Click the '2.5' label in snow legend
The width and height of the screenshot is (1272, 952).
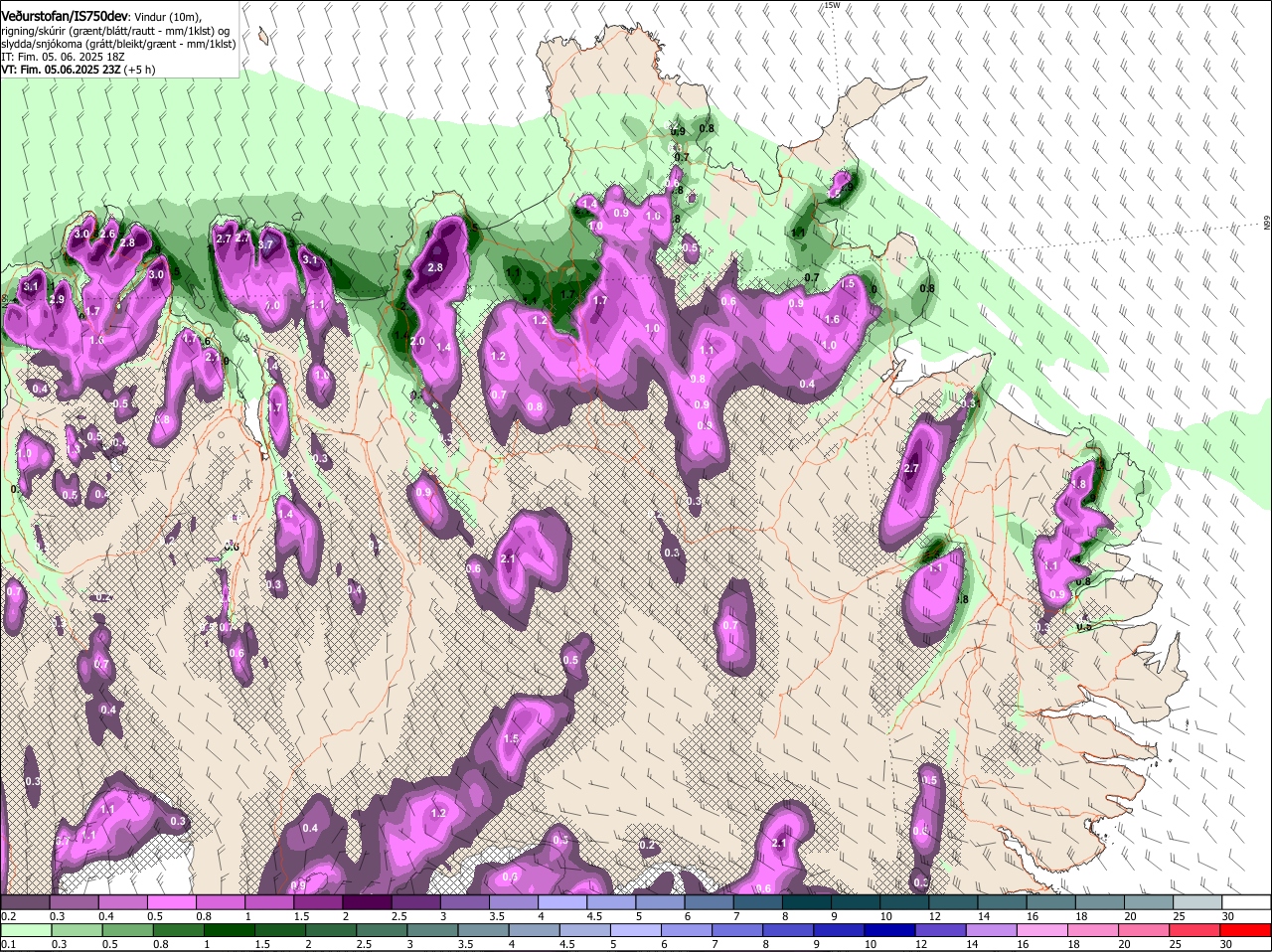(x=398, y=916)
